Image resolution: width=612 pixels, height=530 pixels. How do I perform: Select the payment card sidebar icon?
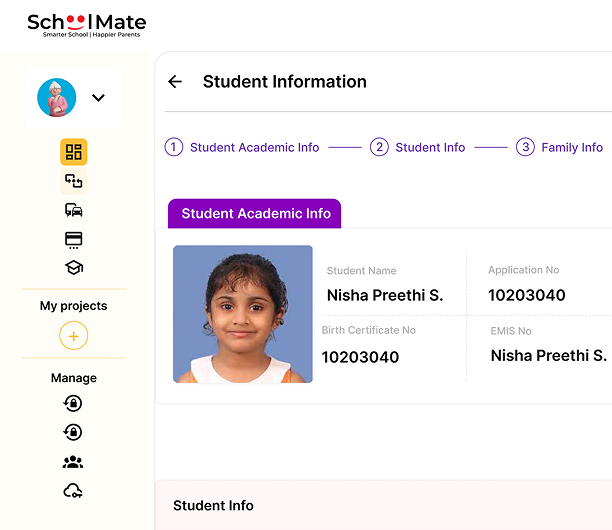pyautogui.click(x=73, y=240)
